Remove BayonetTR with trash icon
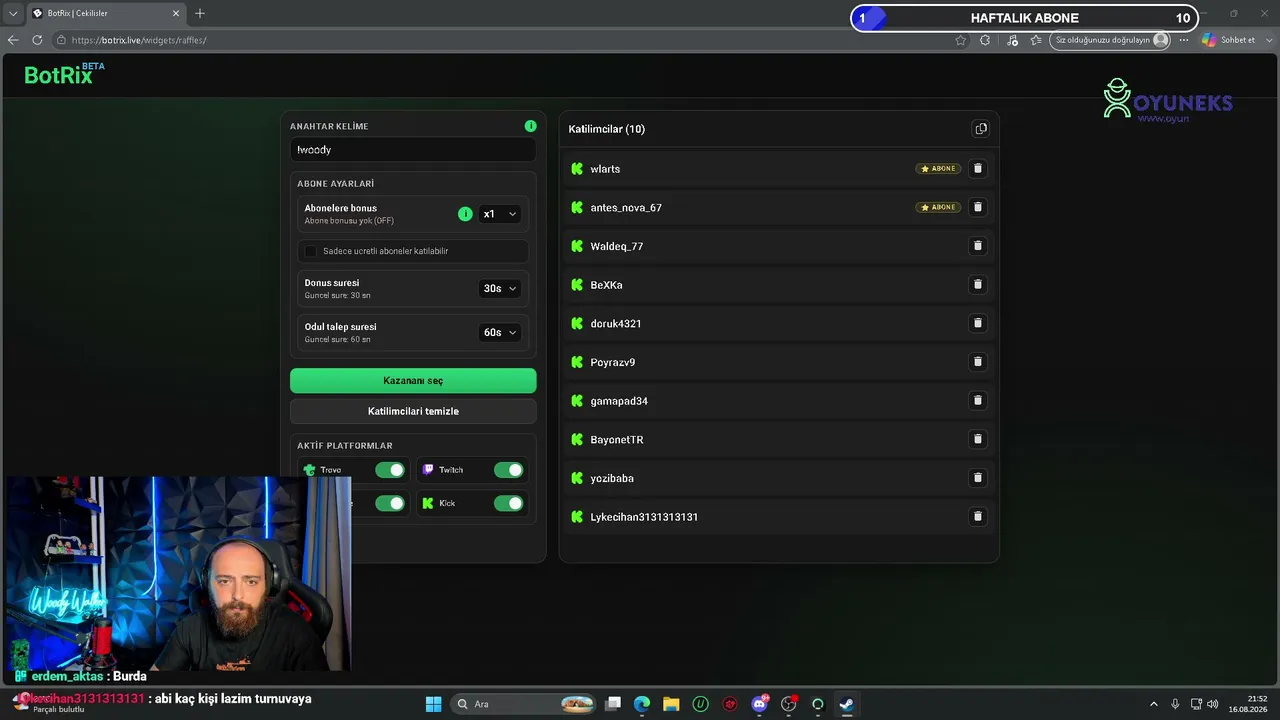This screenshot has height=720, width=1280. [978, 439]
